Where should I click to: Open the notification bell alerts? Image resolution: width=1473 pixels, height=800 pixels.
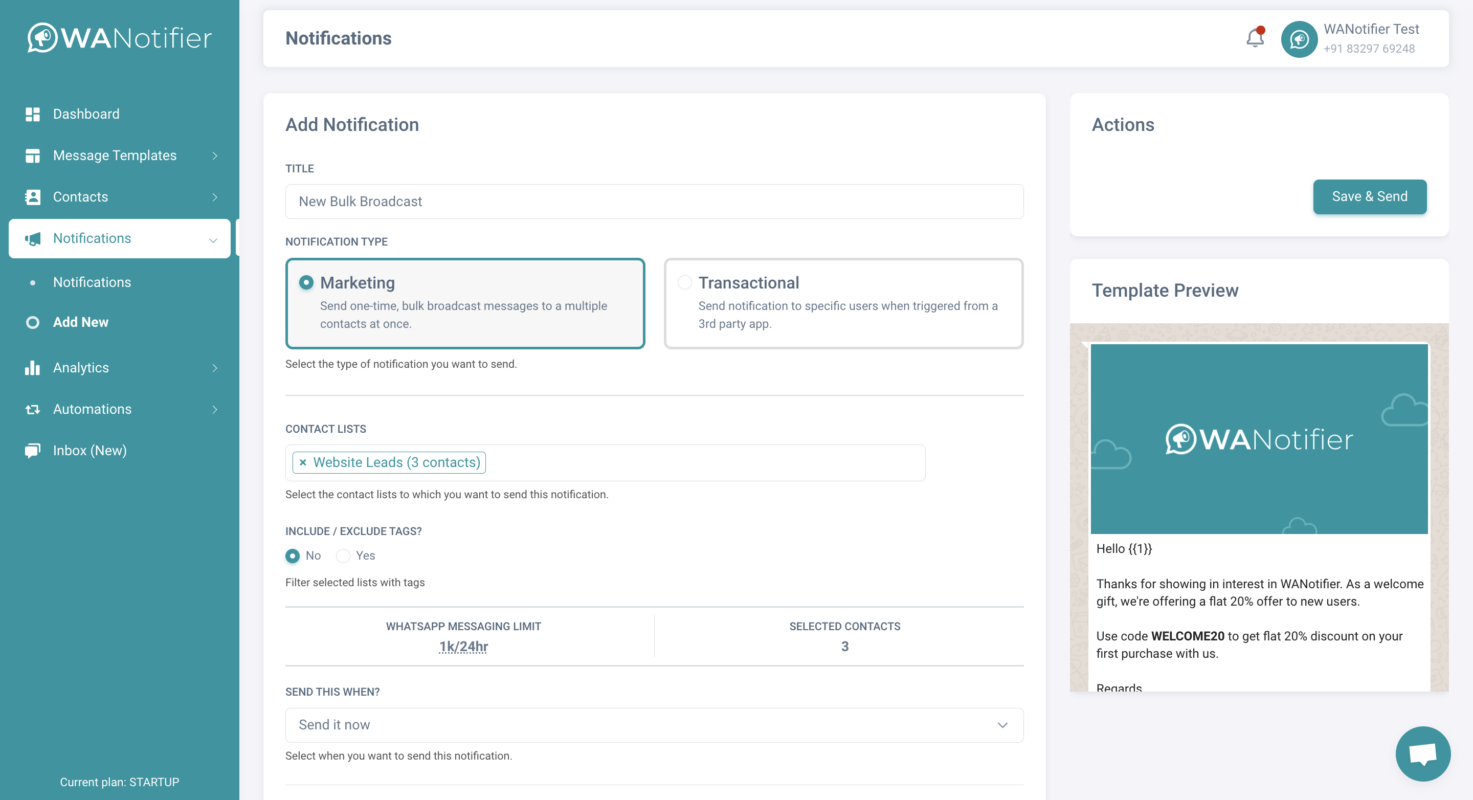click(1255, 38)
